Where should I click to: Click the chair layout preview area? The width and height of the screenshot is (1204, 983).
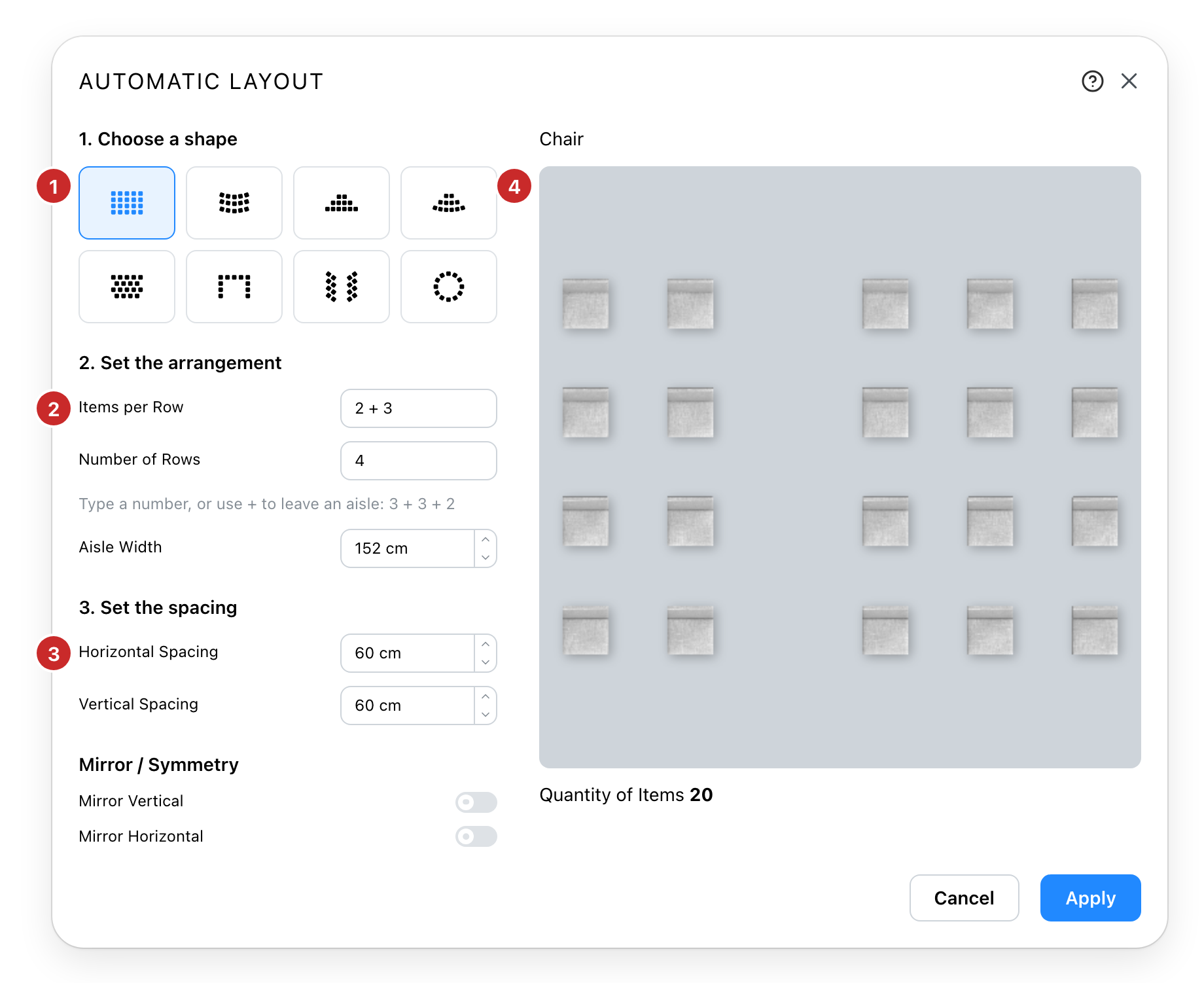tap(840, 467)
